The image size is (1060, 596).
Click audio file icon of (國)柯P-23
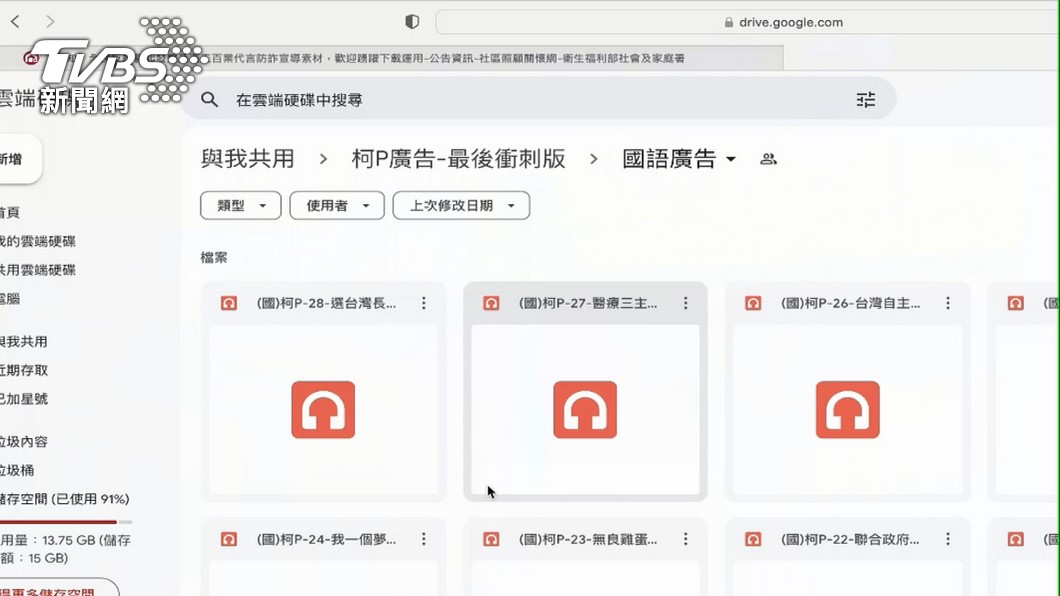(x=491, y=539)
